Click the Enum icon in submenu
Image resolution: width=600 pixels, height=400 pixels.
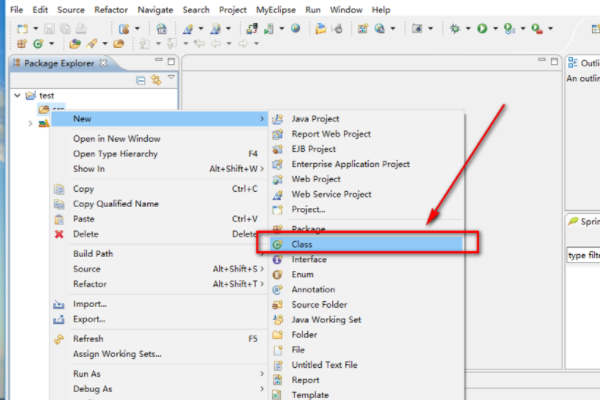point(277,274)
